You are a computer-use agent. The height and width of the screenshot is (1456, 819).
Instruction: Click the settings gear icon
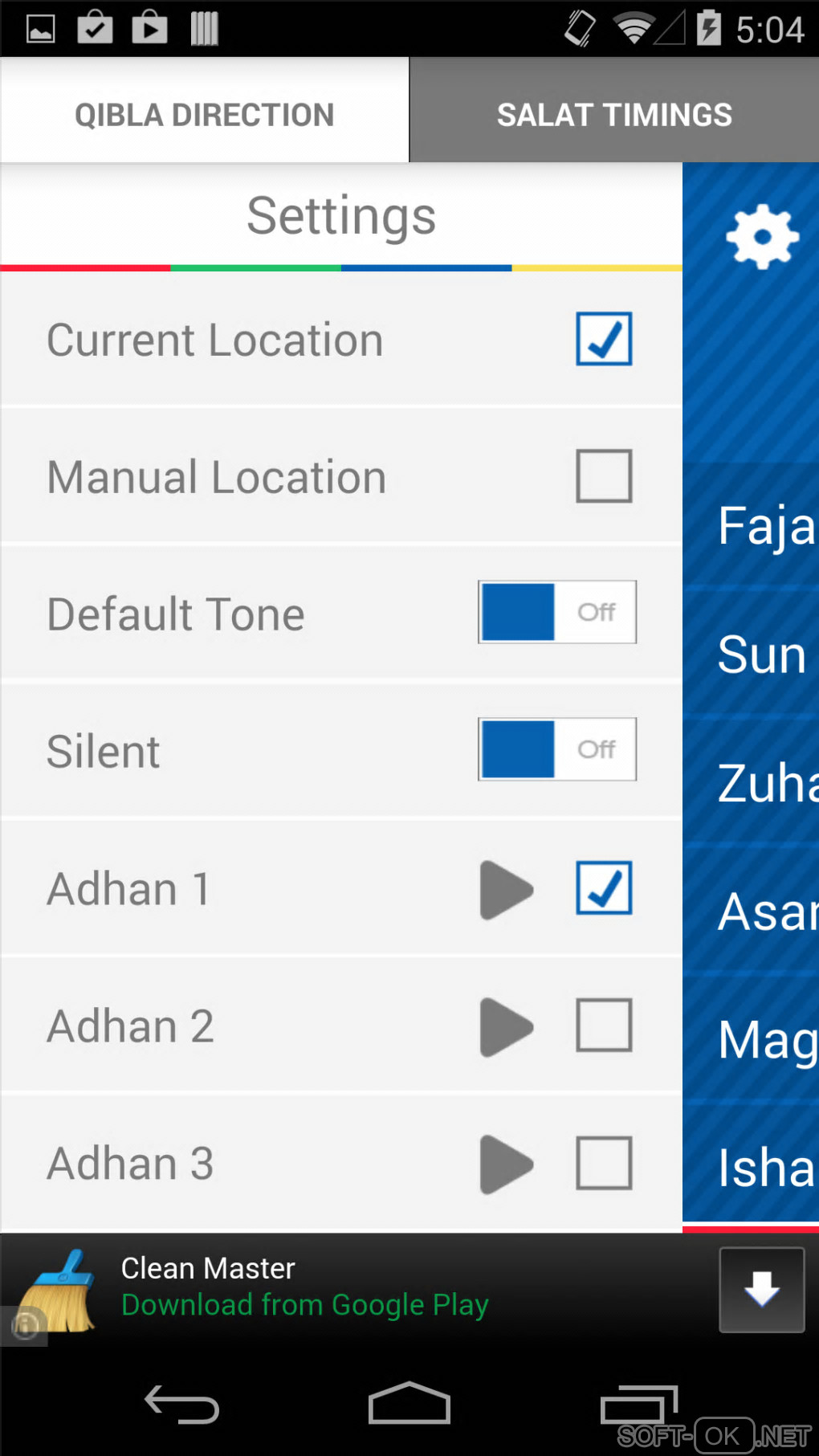click(762, 236)
